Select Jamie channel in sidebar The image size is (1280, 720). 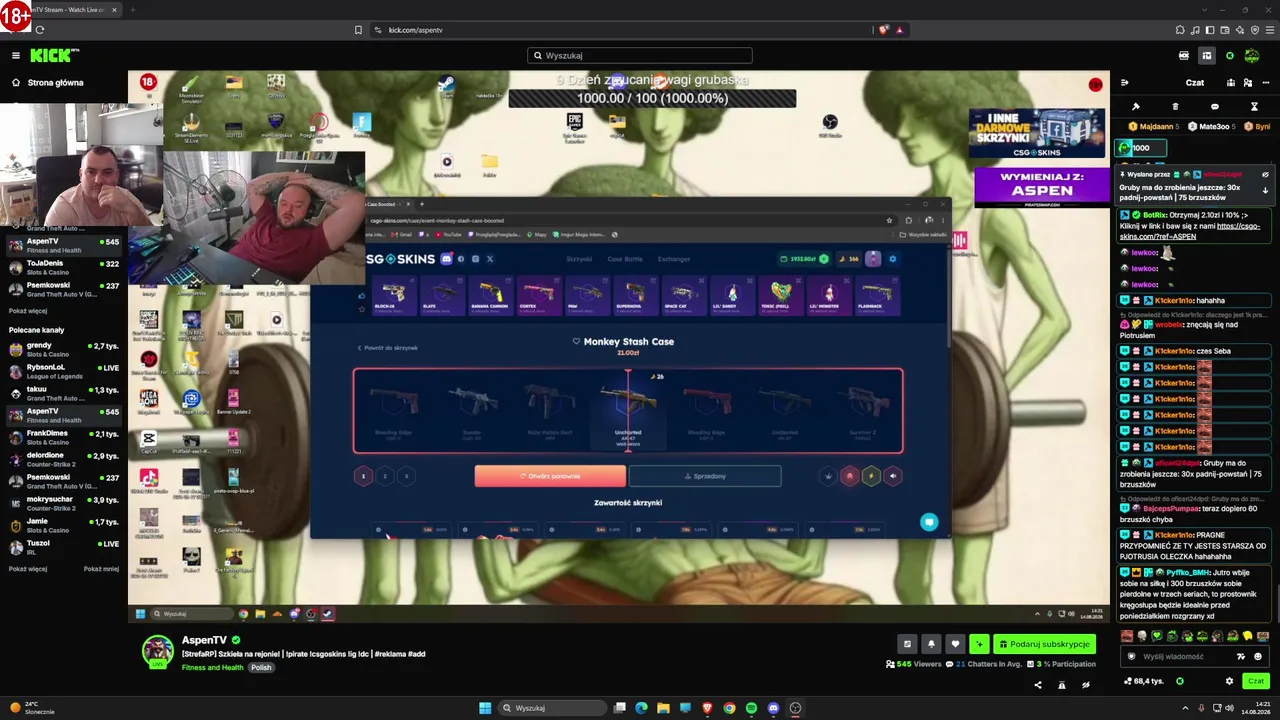coord(64,525)
